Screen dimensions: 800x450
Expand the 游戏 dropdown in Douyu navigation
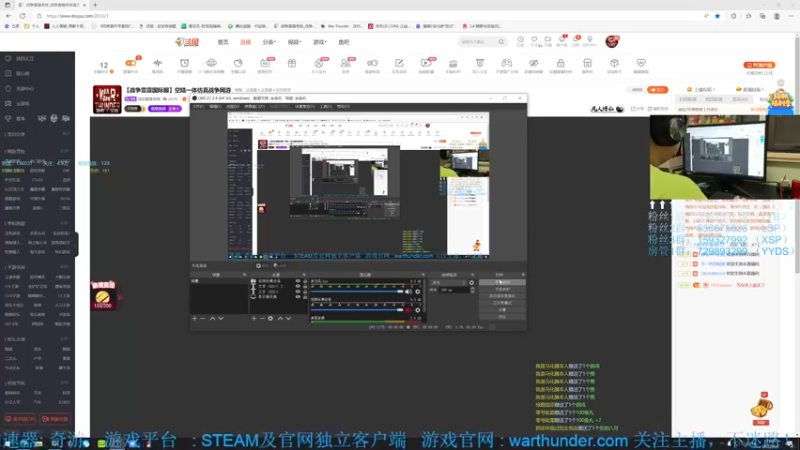[320, 42]
